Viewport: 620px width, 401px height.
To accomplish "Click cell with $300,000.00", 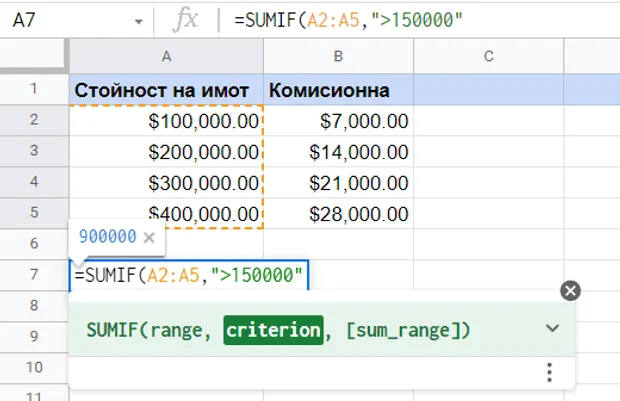I will (166, 182).
